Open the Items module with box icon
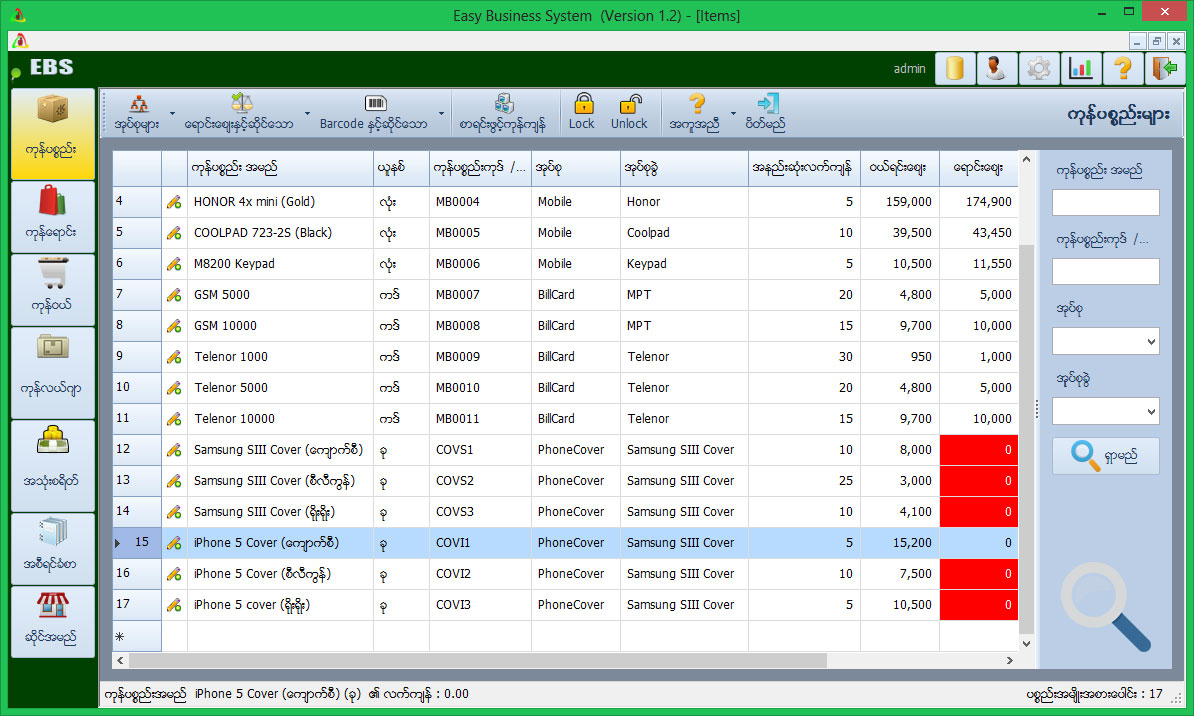Image resolution: width=1194 pixels, height=716 pixels. pos(53,134)
